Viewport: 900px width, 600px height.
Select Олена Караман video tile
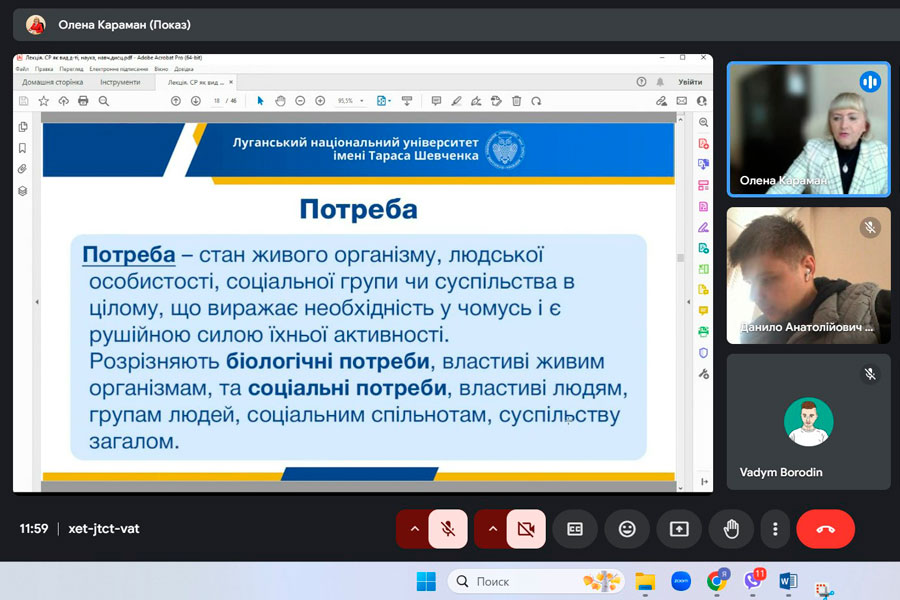(x=809, y=129)
